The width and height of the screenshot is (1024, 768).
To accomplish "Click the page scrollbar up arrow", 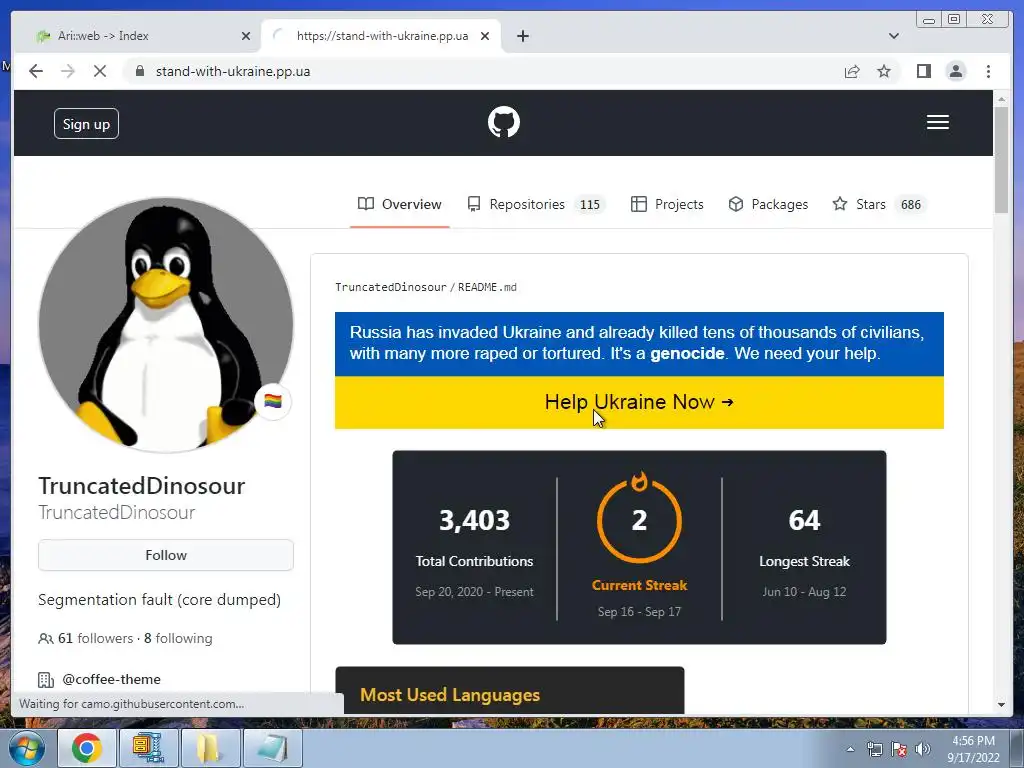I will [x=1001, y=99].
